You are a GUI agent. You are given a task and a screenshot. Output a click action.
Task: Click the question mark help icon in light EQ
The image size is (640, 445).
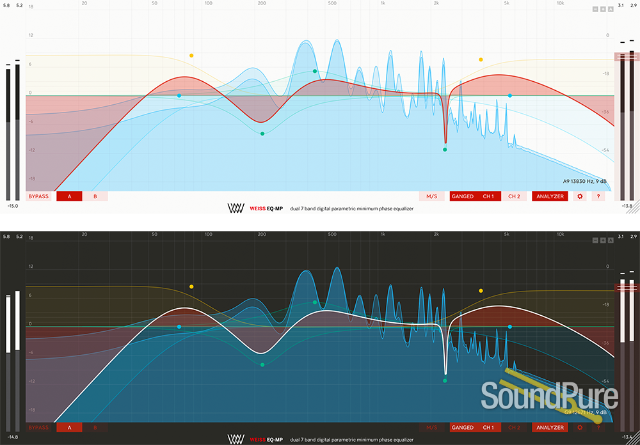coord(597,197)
